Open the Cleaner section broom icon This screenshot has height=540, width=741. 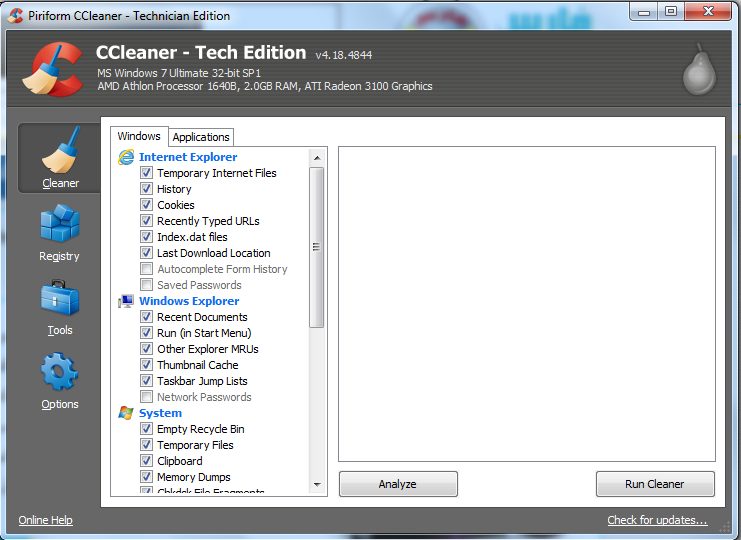pyautogui.click(x=60, y=150)
